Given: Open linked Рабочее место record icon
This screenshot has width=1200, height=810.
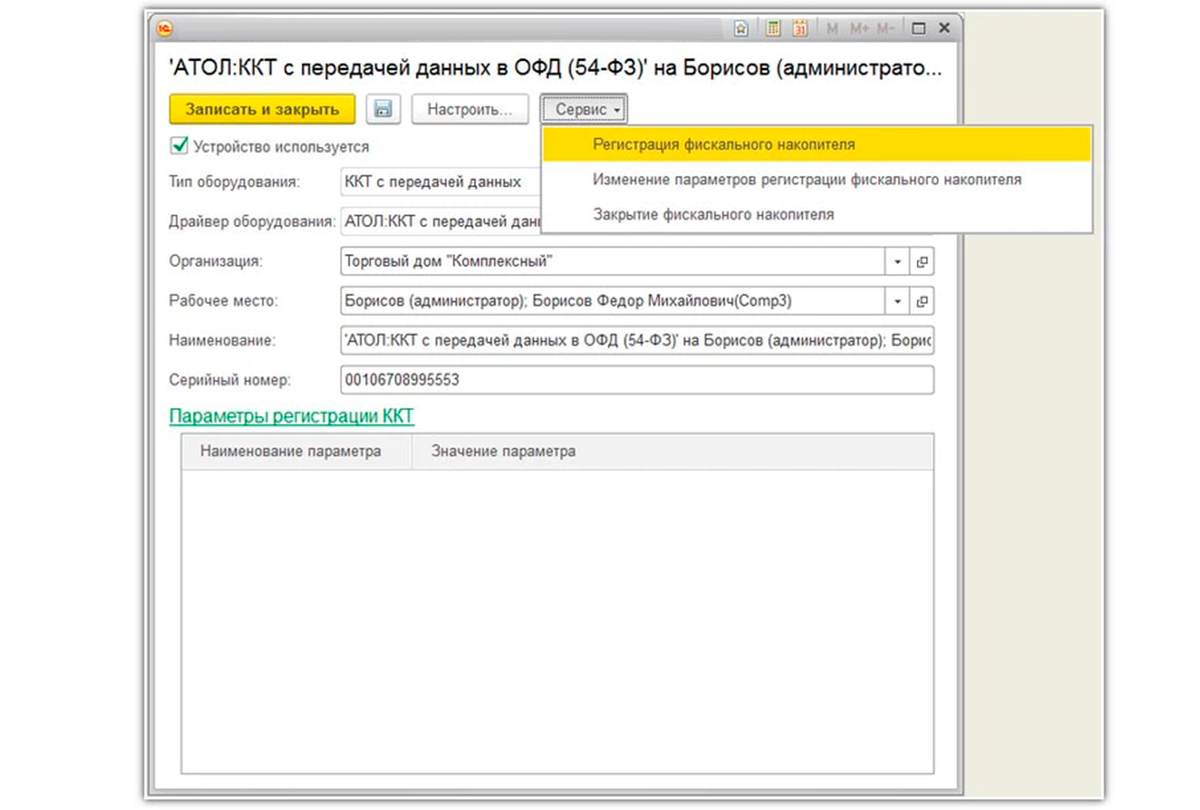Looking at the screenshot, I should pyautogui.click(x=921, y=301).
